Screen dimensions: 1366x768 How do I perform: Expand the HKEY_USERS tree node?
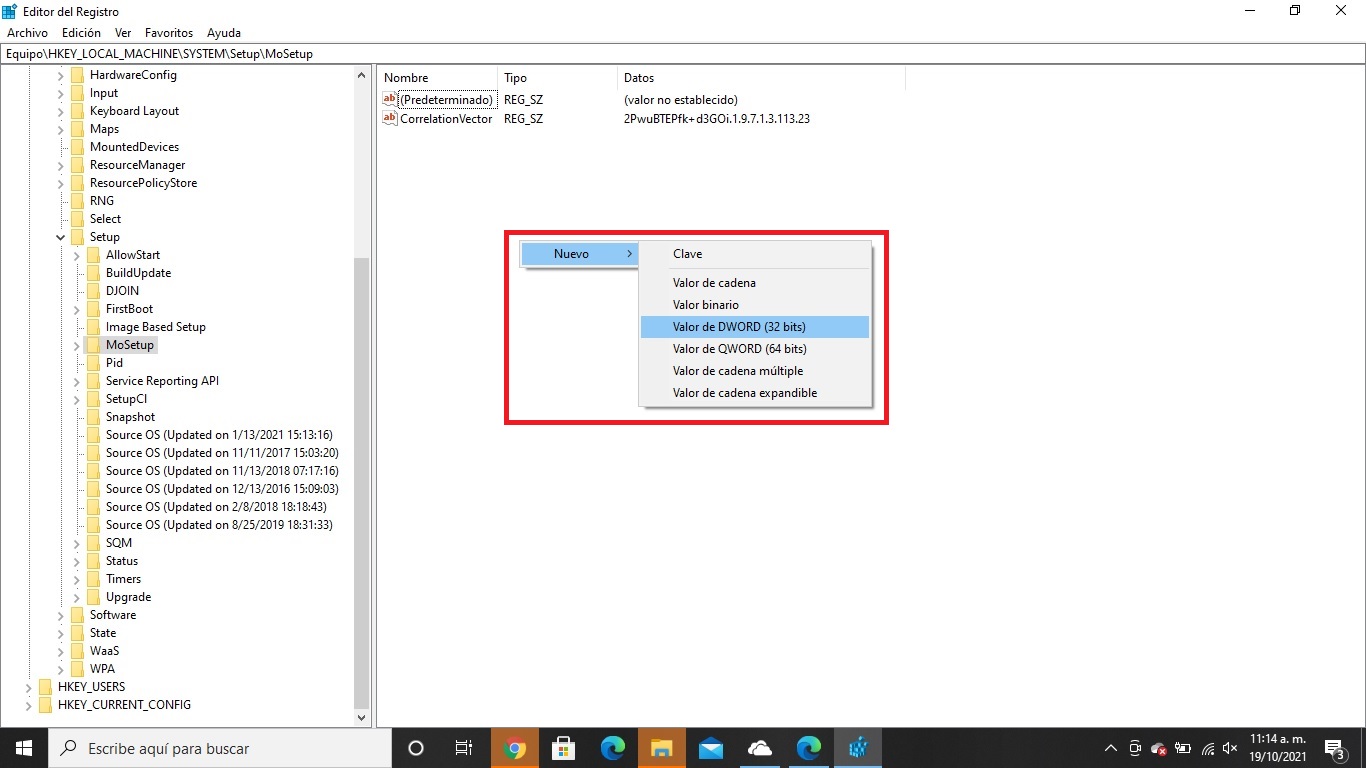click(30, 687)
